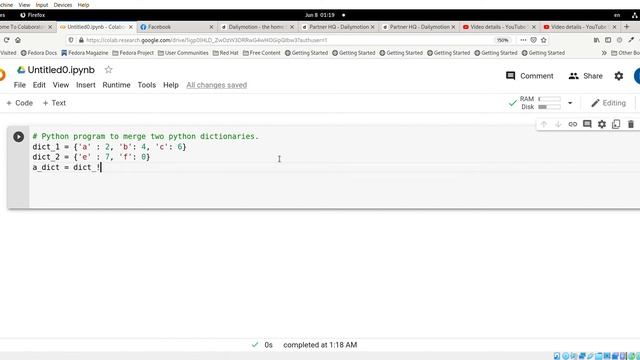
Task: Add a new Text cell
Action: (54, 103)
